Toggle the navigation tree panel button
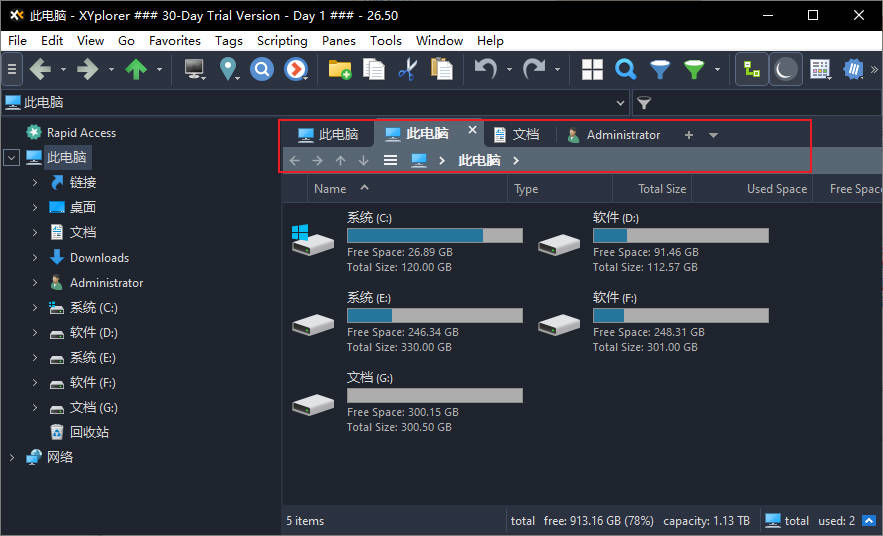The height and width of the screenshot is (536, 883). [750, 69]
